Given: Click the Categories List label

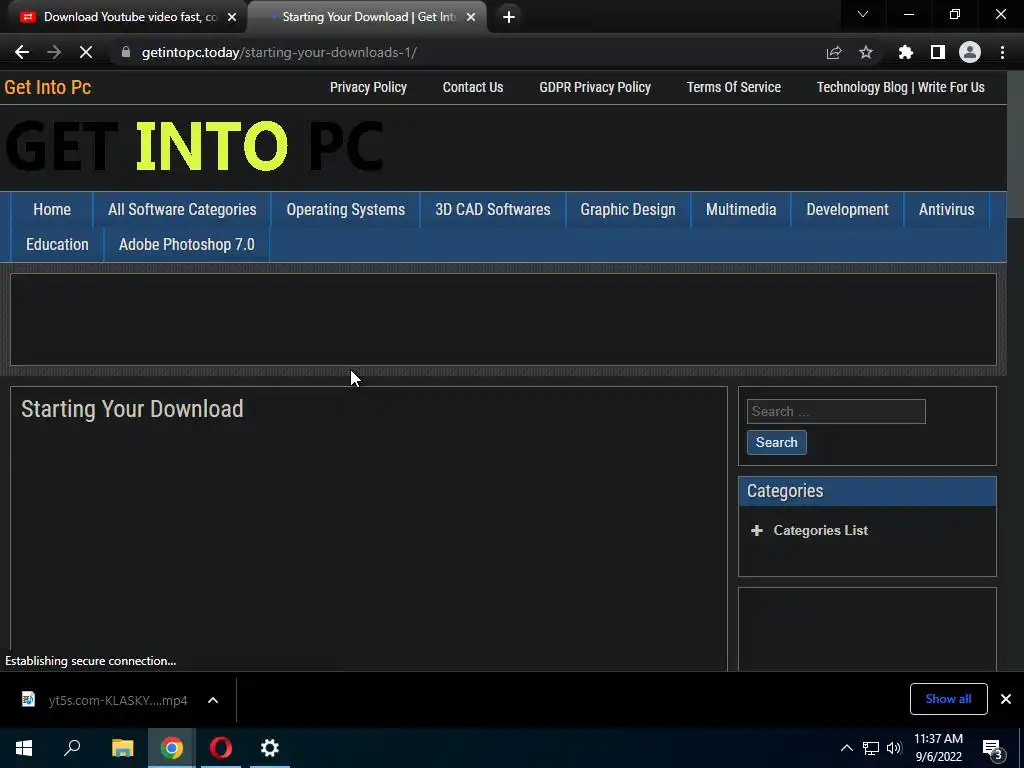Looking at the screenshot, I should (x=821, y=530).
